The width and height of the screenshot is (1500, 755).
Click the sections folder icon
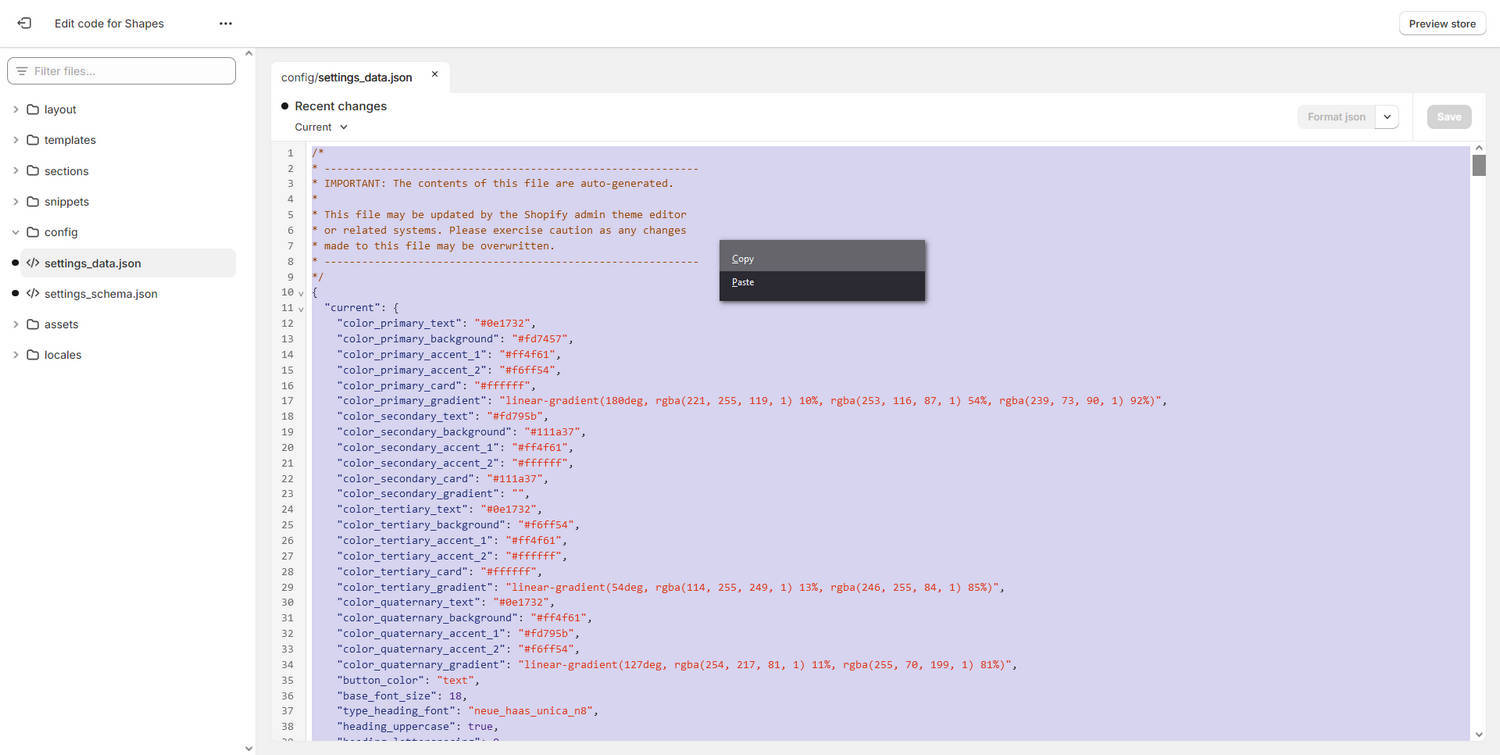33,171
